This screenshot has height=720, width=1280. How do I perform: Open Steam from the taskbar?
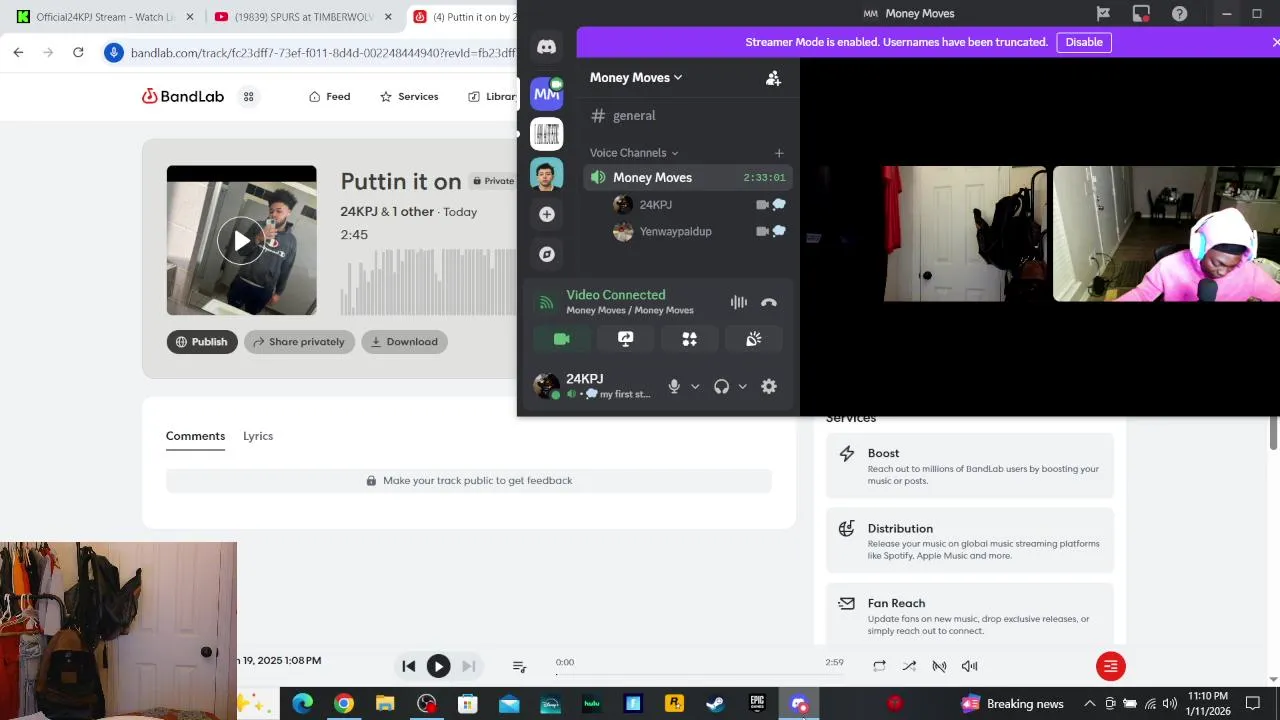pos(715,704)
